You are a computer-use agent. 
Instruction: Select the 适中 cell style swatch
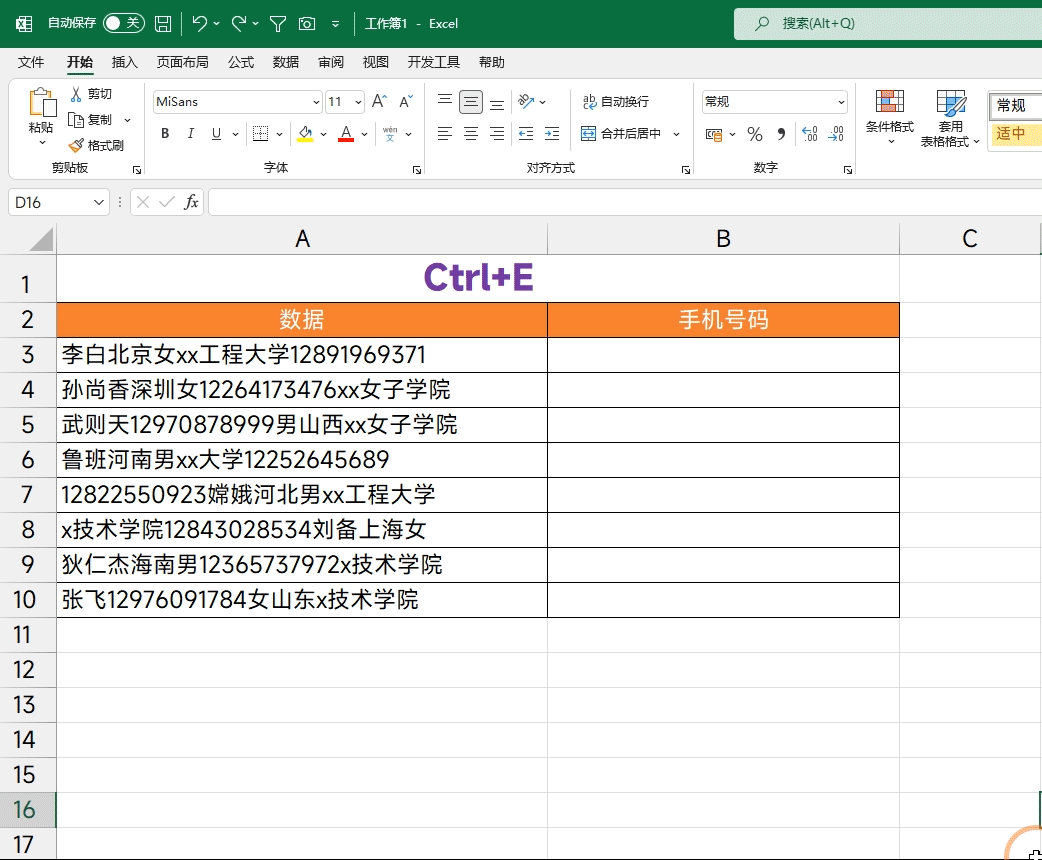click(x=1015, y=134)
